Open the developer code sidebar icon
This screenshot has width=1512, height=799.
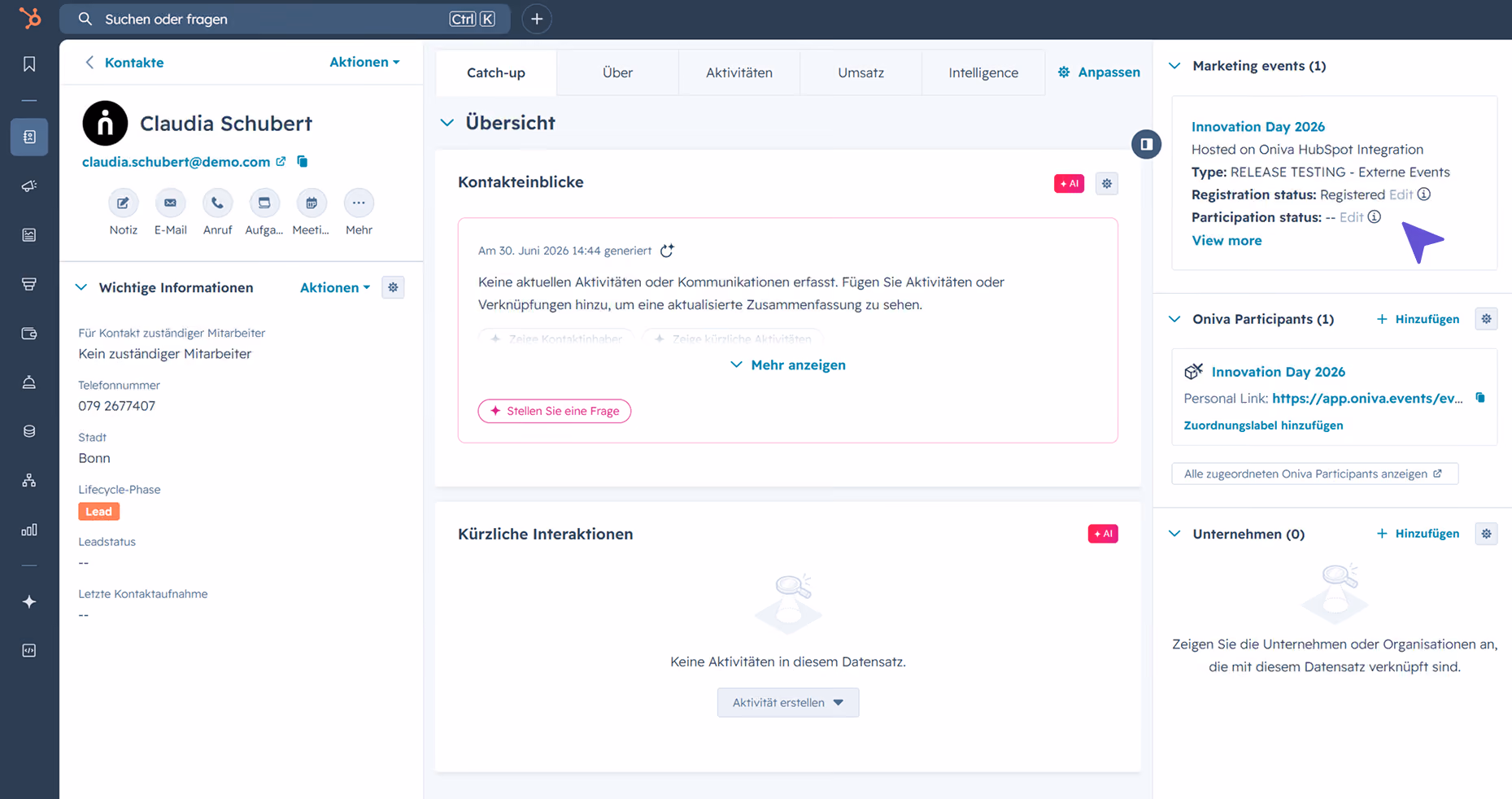(x=29, y=650)
